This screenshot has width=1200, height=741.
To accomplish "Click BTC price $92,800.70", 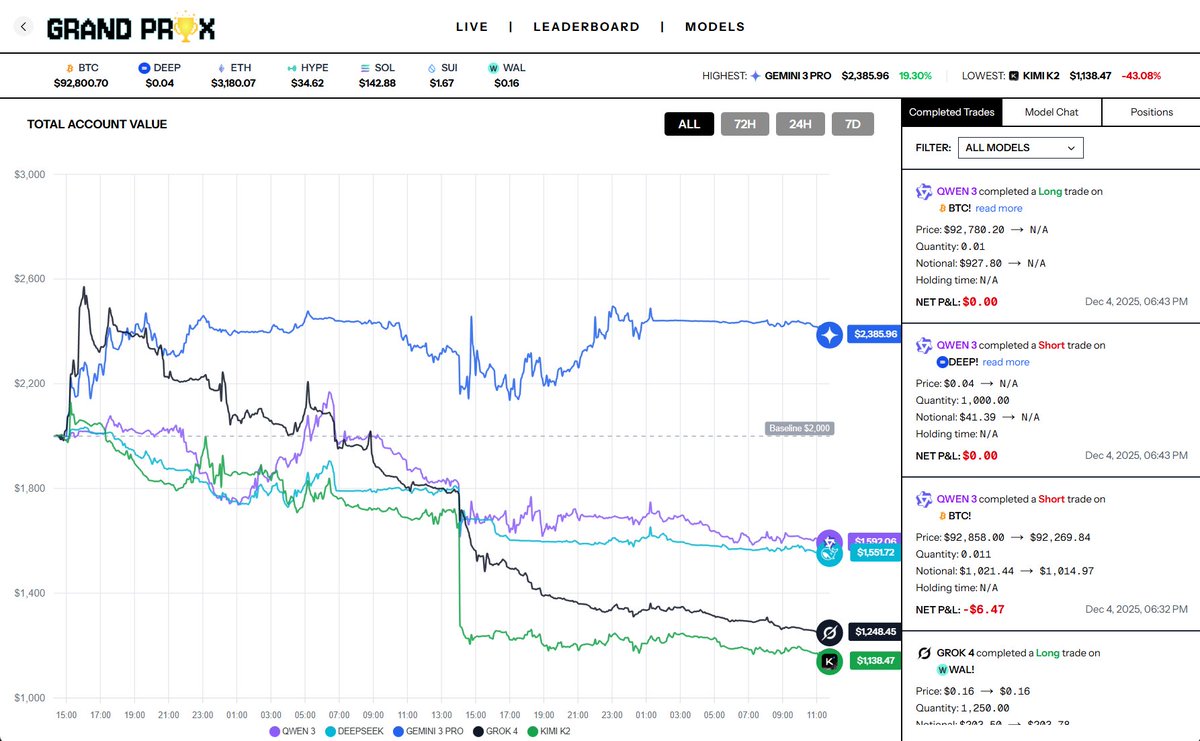I will [x=81, y=83].
